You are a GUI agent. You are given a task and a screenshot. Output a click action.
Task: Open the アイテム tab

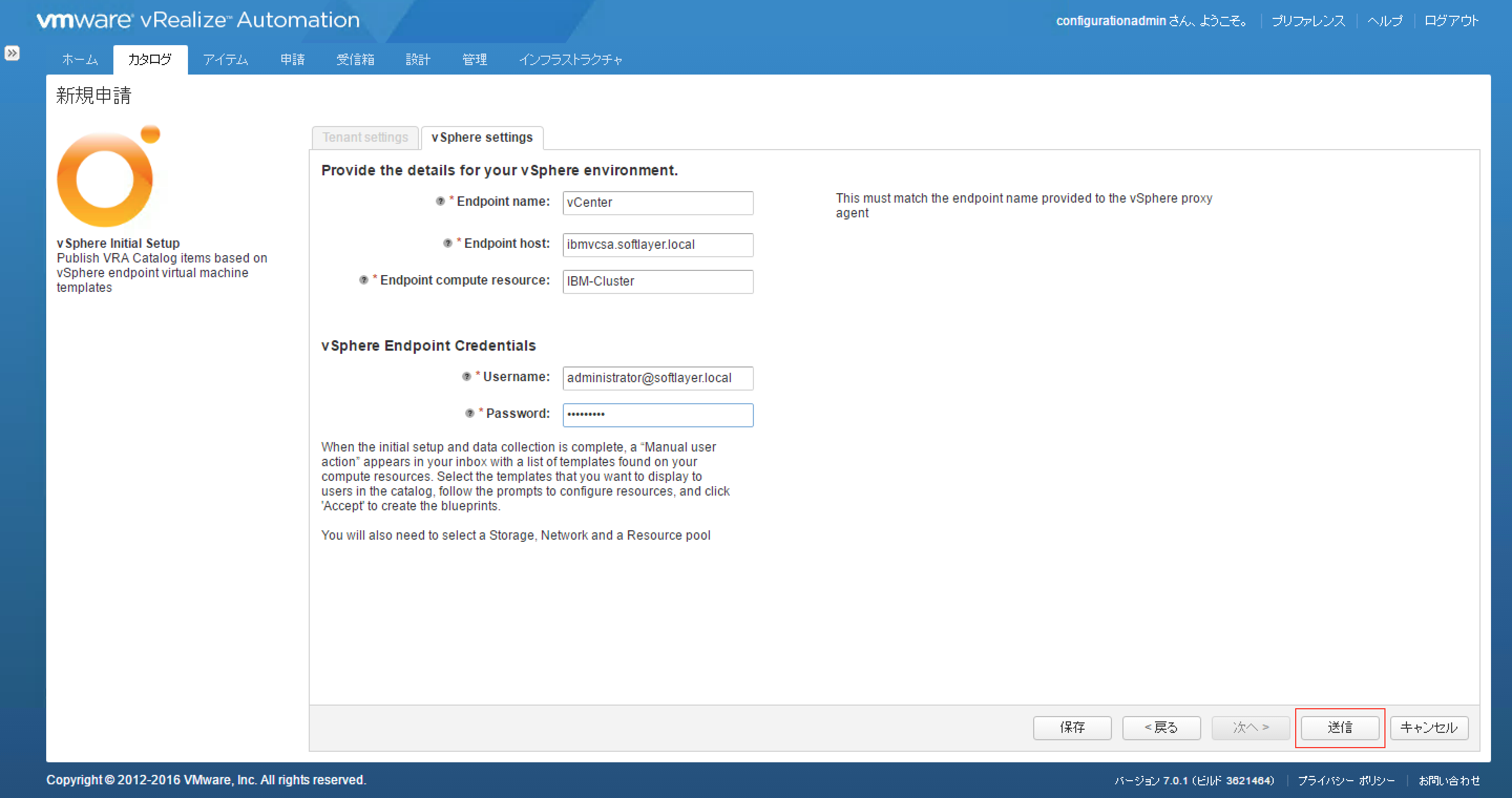click(226, 59)
